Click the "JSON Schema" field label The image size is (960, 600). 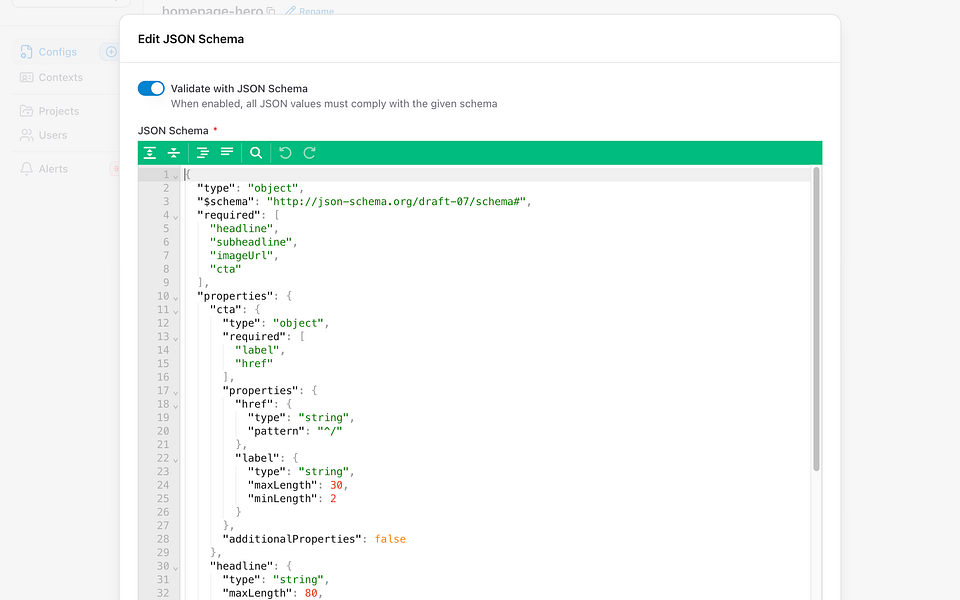[x=173, y=130]
